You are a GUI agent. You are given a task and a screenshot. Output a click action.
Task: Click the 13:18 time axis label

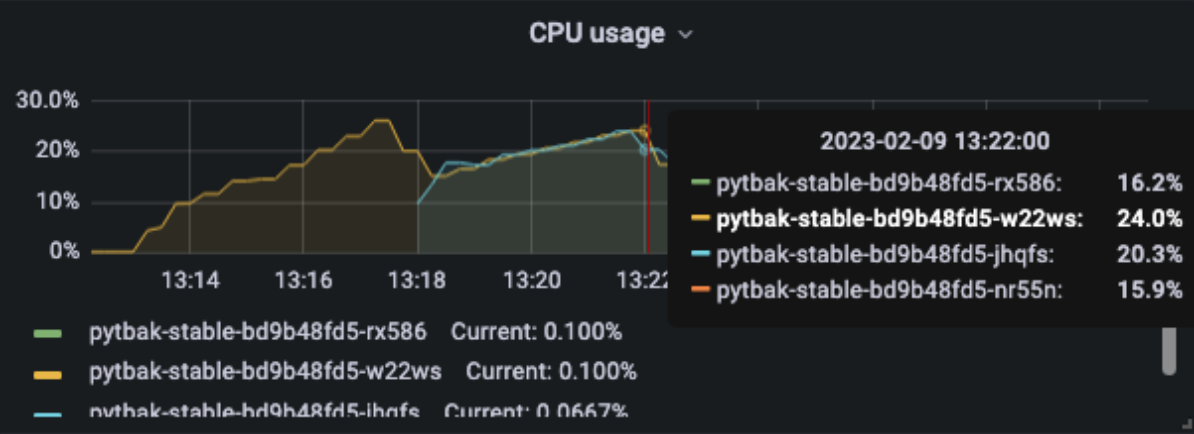417,281
